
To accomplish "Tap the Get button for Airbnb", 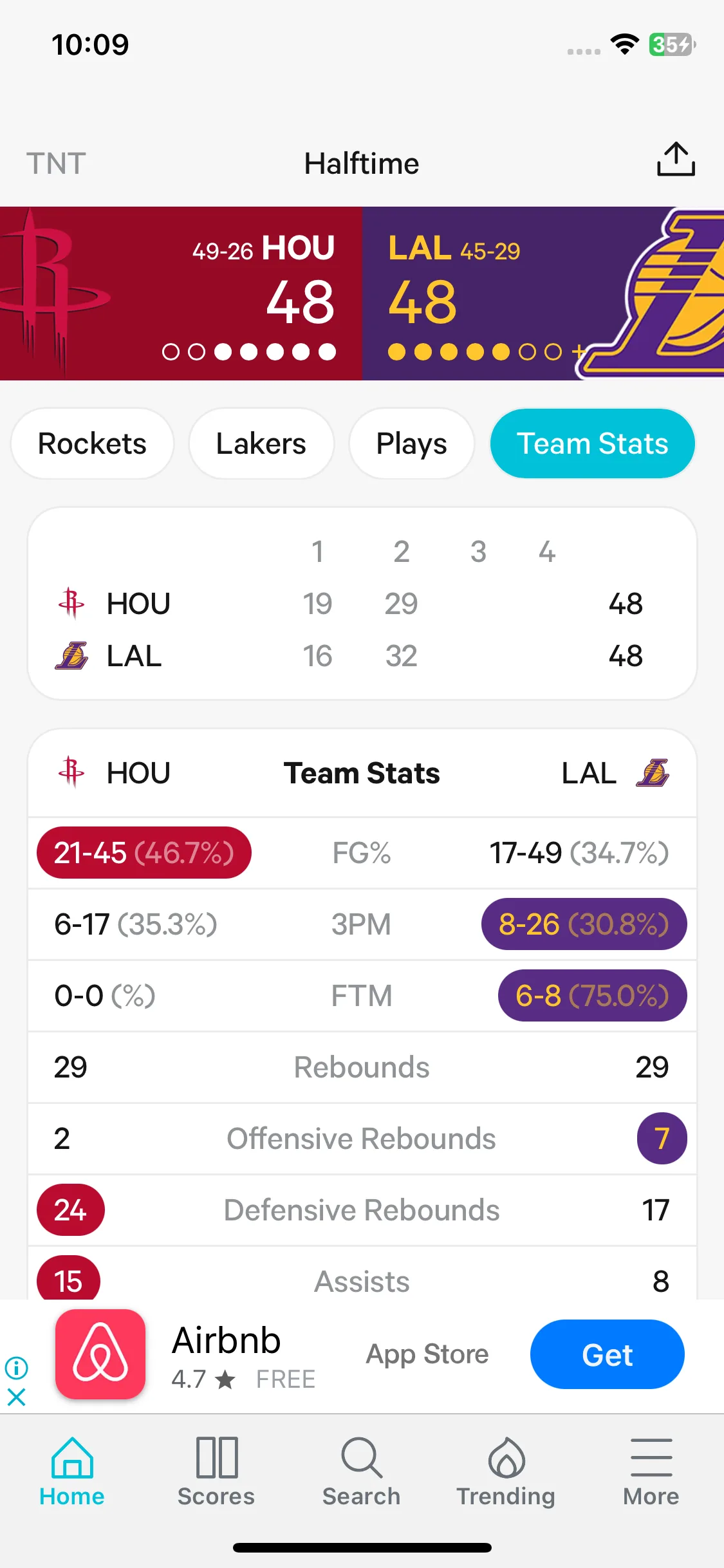I will 607,1354.
